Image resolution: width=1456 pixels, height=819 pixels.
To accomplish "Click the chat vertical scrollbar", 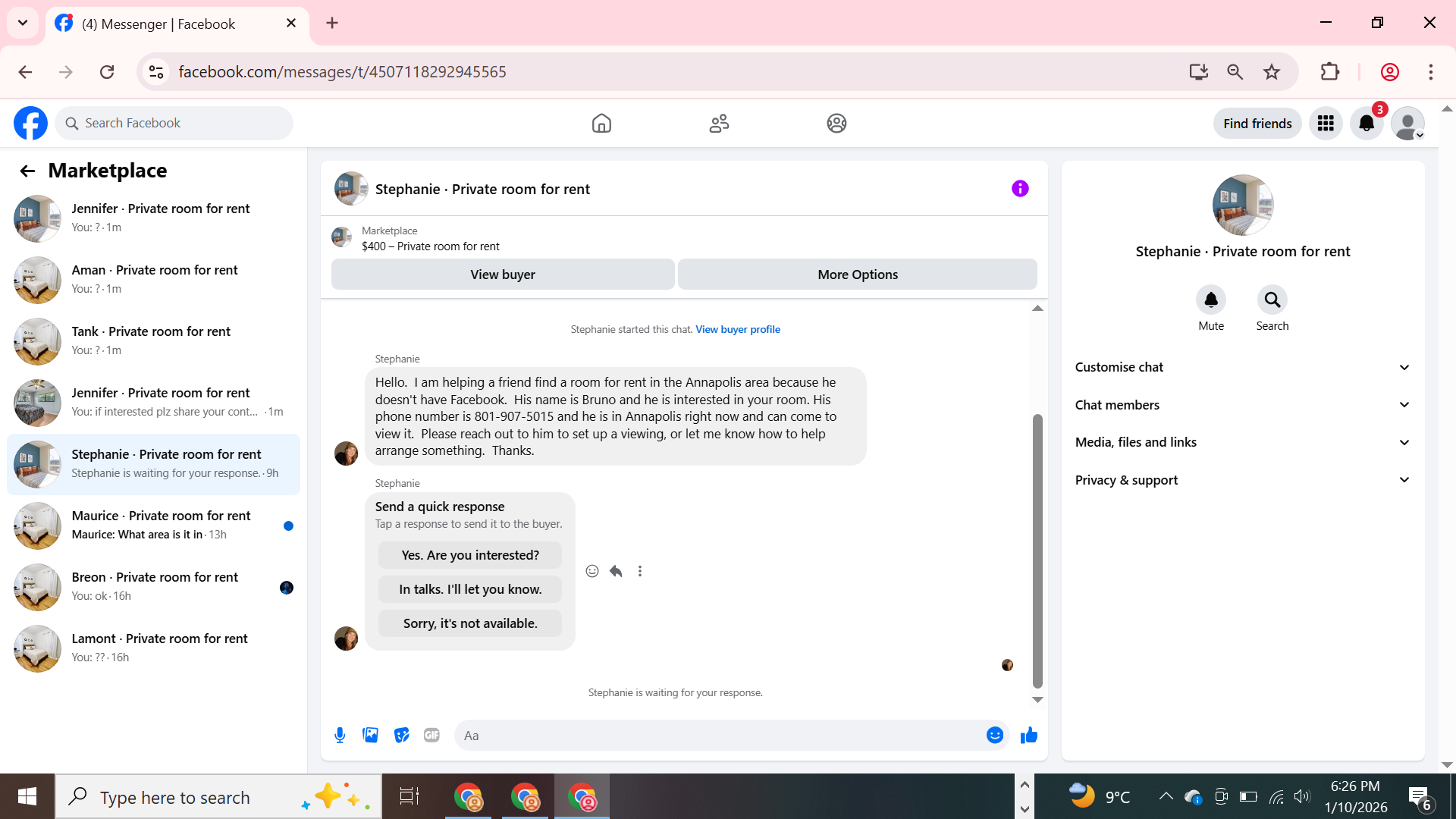I will (x=1037, y=550).
